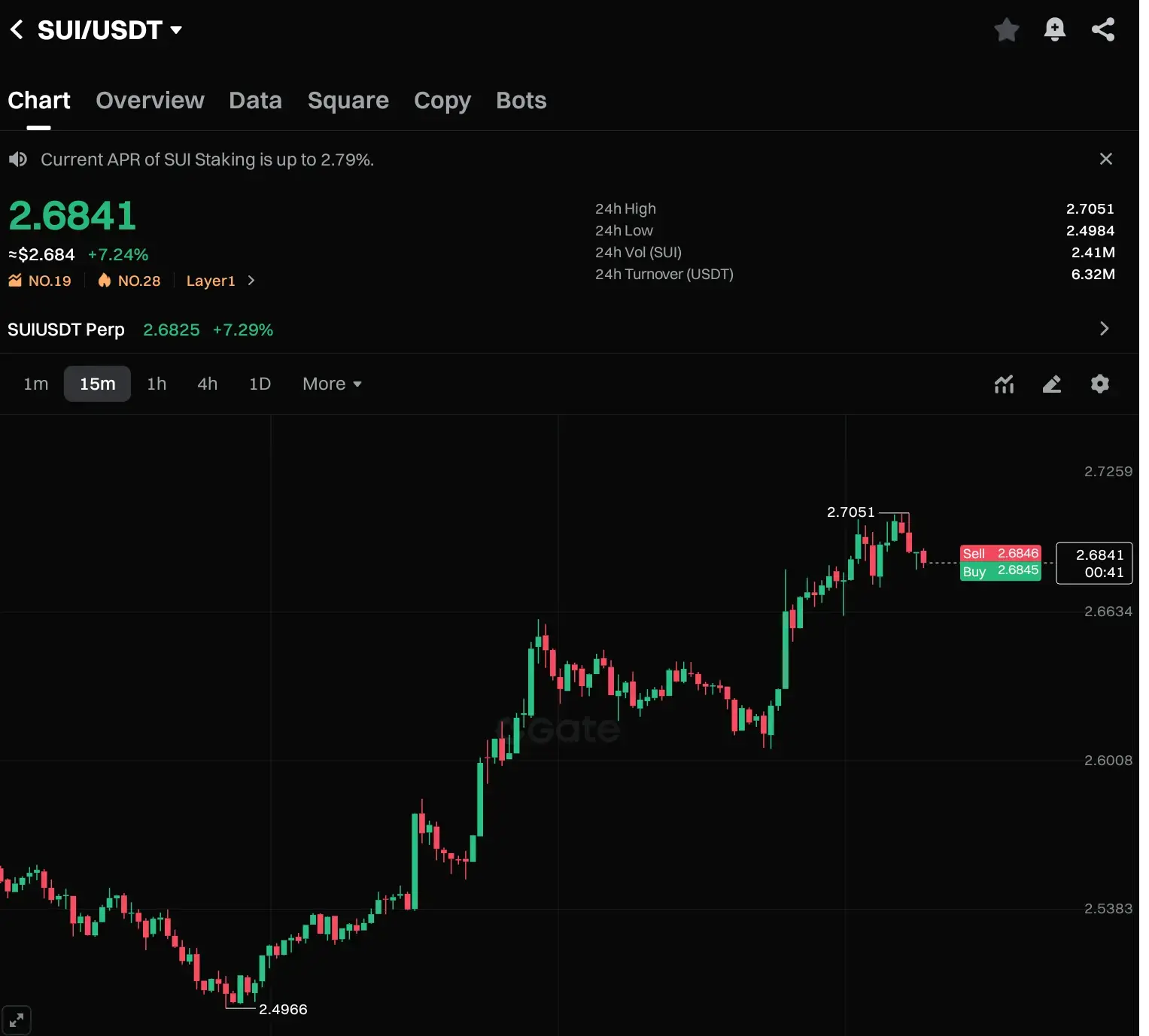Switch to the Square tab
The image size is (1149, 1036).
click(x=348, y=101)
